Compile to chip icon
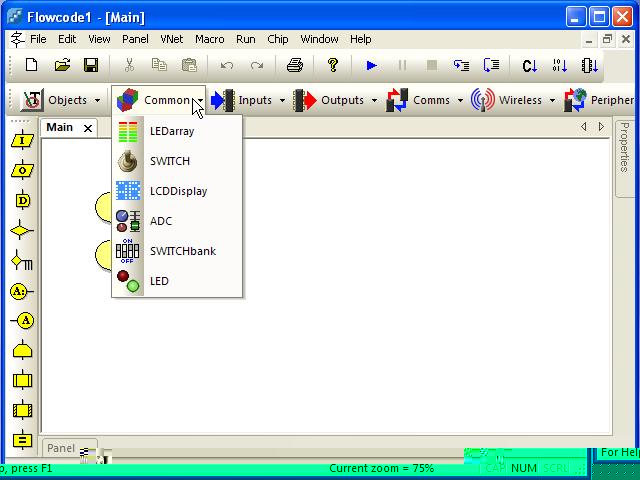Screen dimensions: 640x480 590,65
